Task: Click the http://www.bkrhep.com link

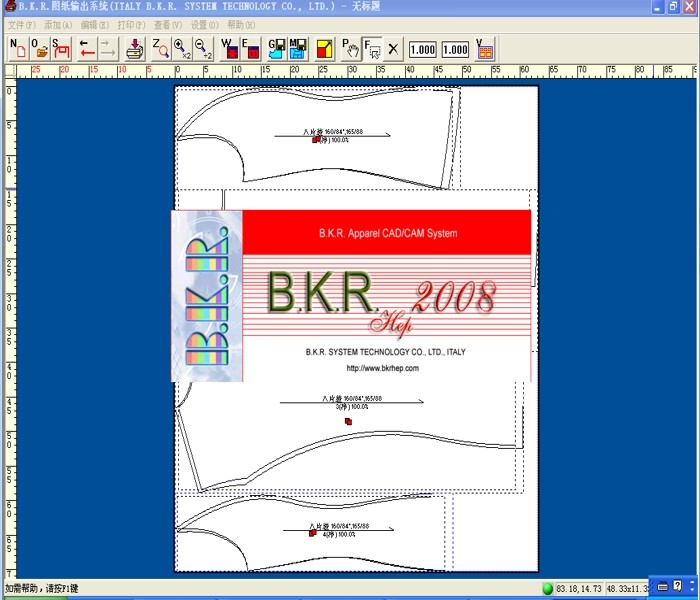Action: (383, 368)
